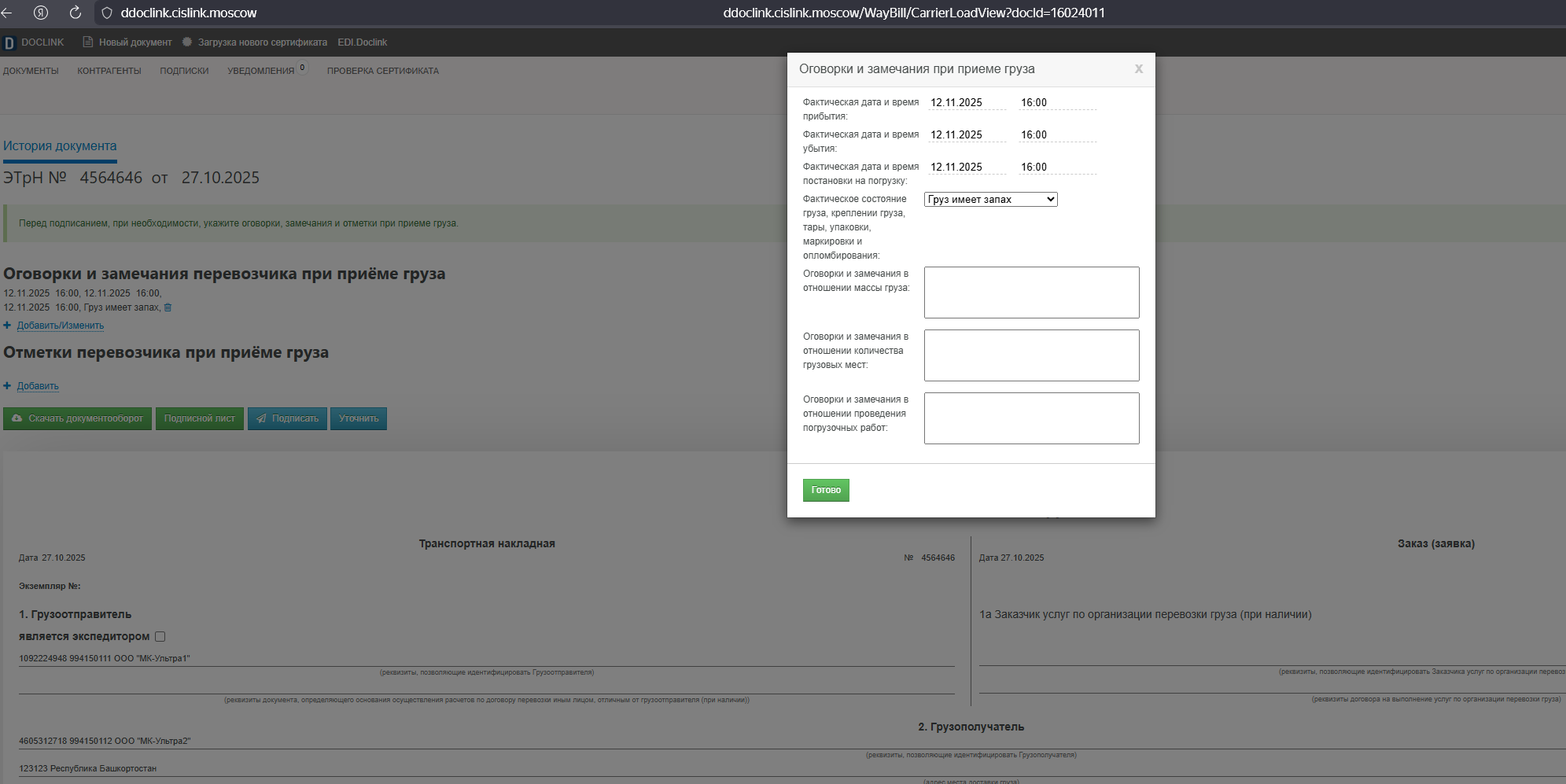1566x784 pixels.
Task: Click the dialog title "Оговорки и замечания при приеме груза"
Action: pos(917,69)
